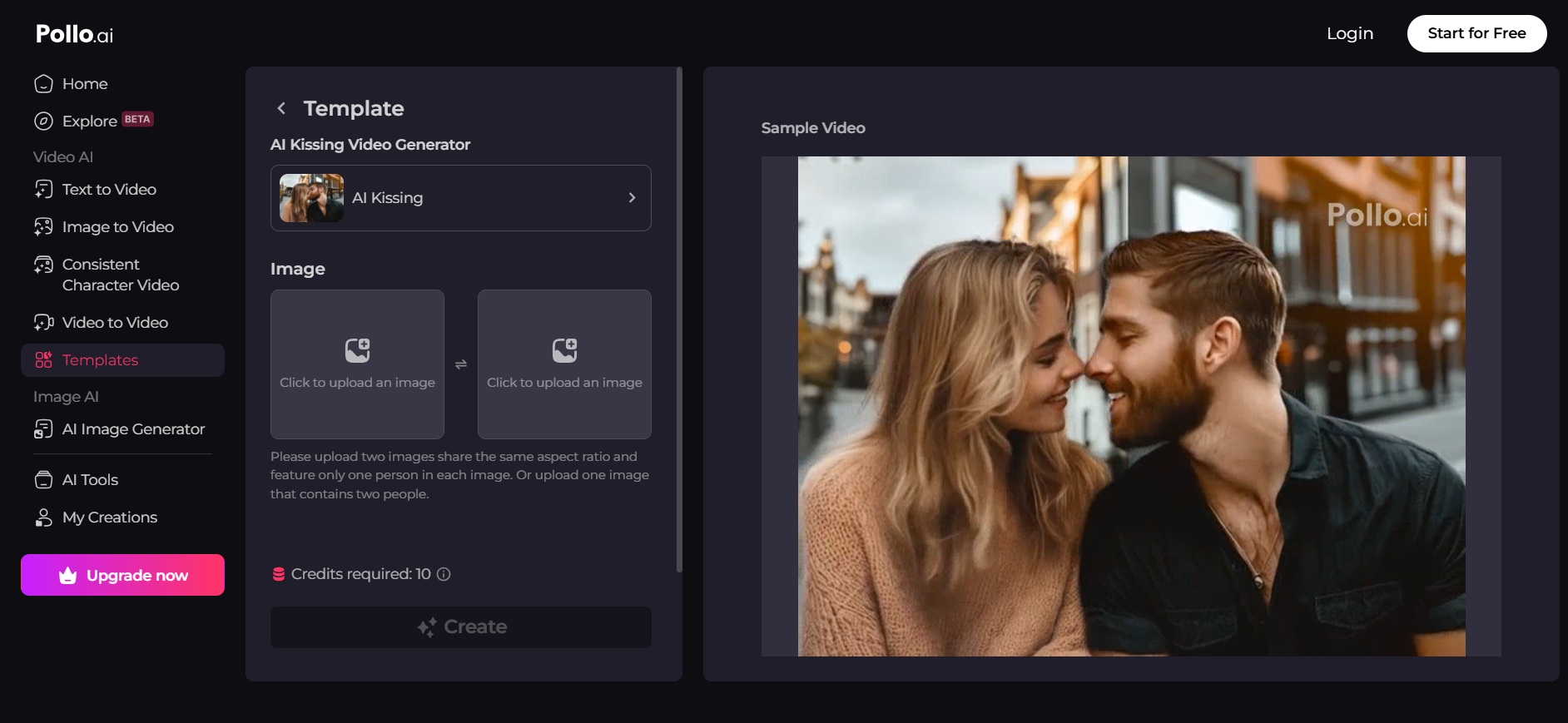1568x723 pixels.
Task: Swap the two uploaded images arrows
Action: coord(461,364)
